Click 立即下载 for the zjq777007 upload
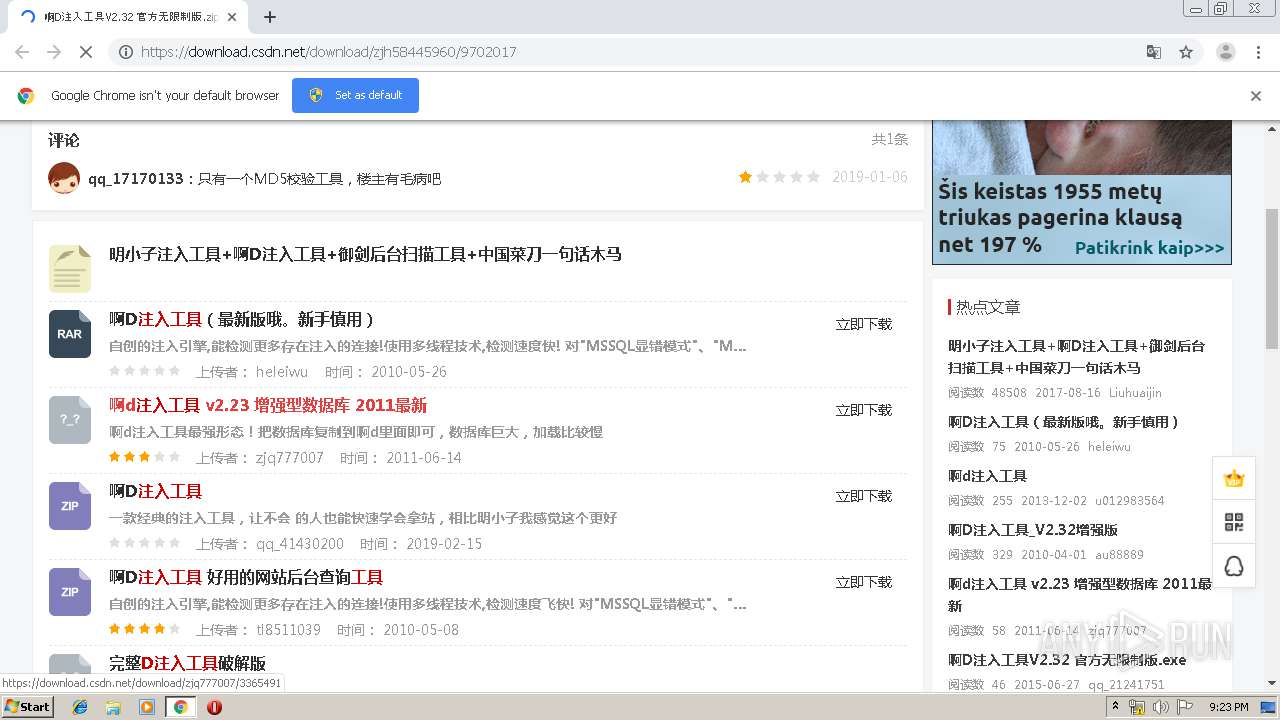The image size is (1280, 720). point(864,410)
